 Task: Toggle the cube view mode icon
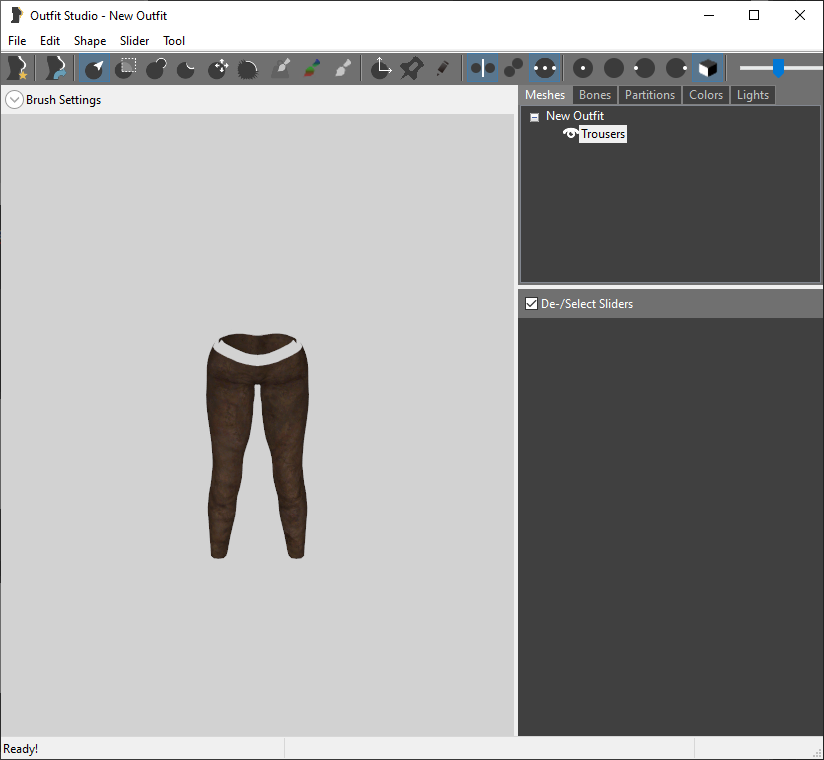click(x=707, y=68)
